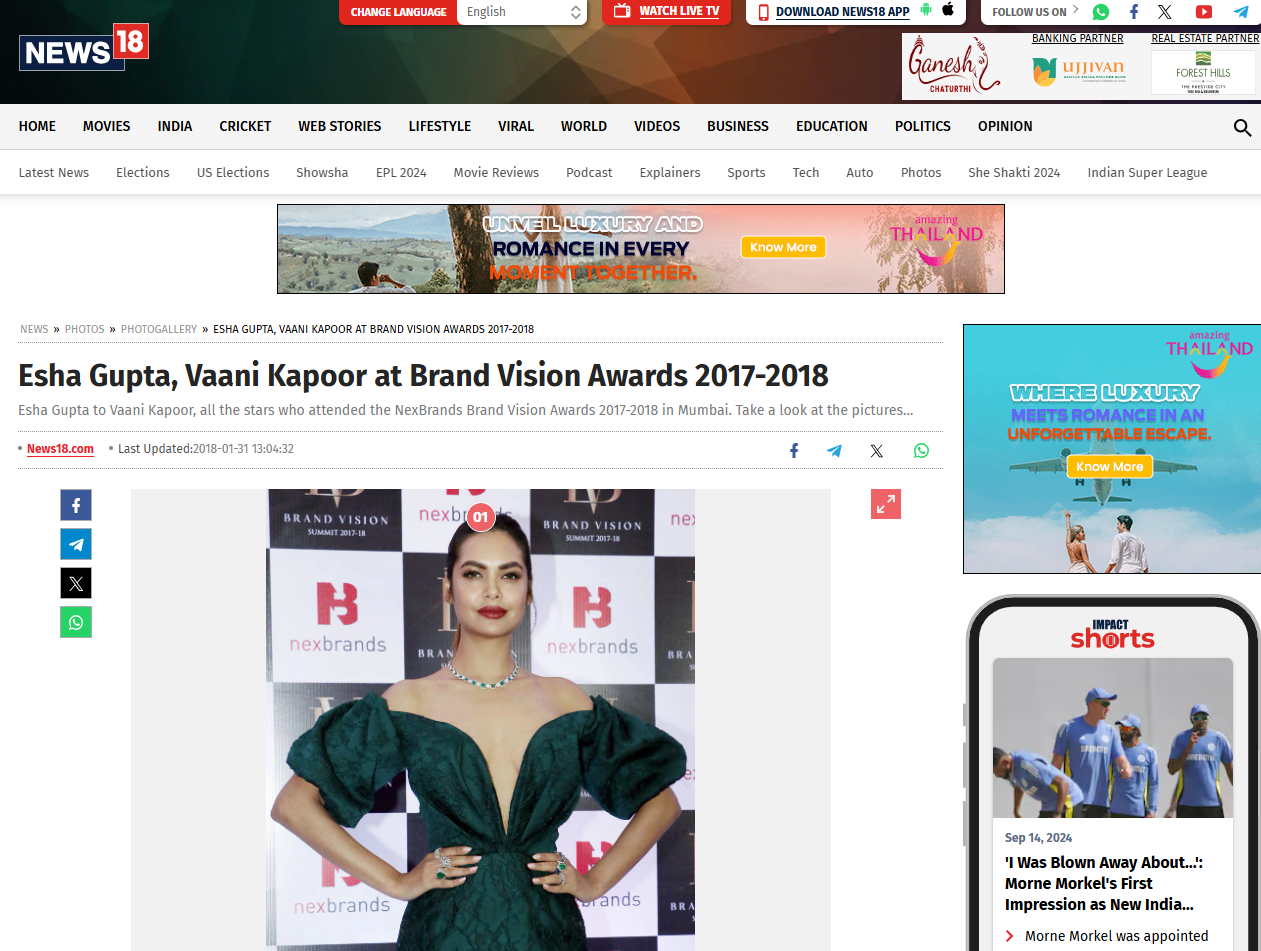Click the Android icon for app download

pyautogui.click(x=926, y=11)
